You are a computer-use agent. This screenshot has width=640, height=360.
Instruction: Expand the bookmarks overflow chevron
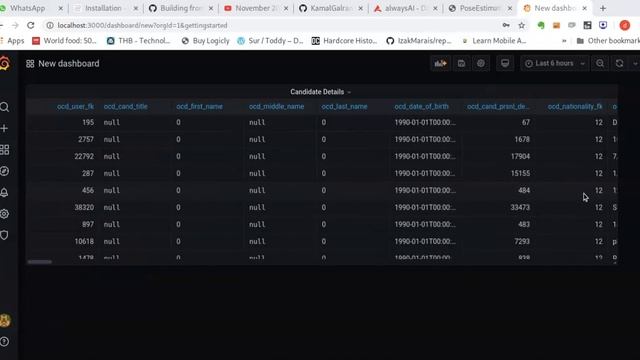[564, 41]
